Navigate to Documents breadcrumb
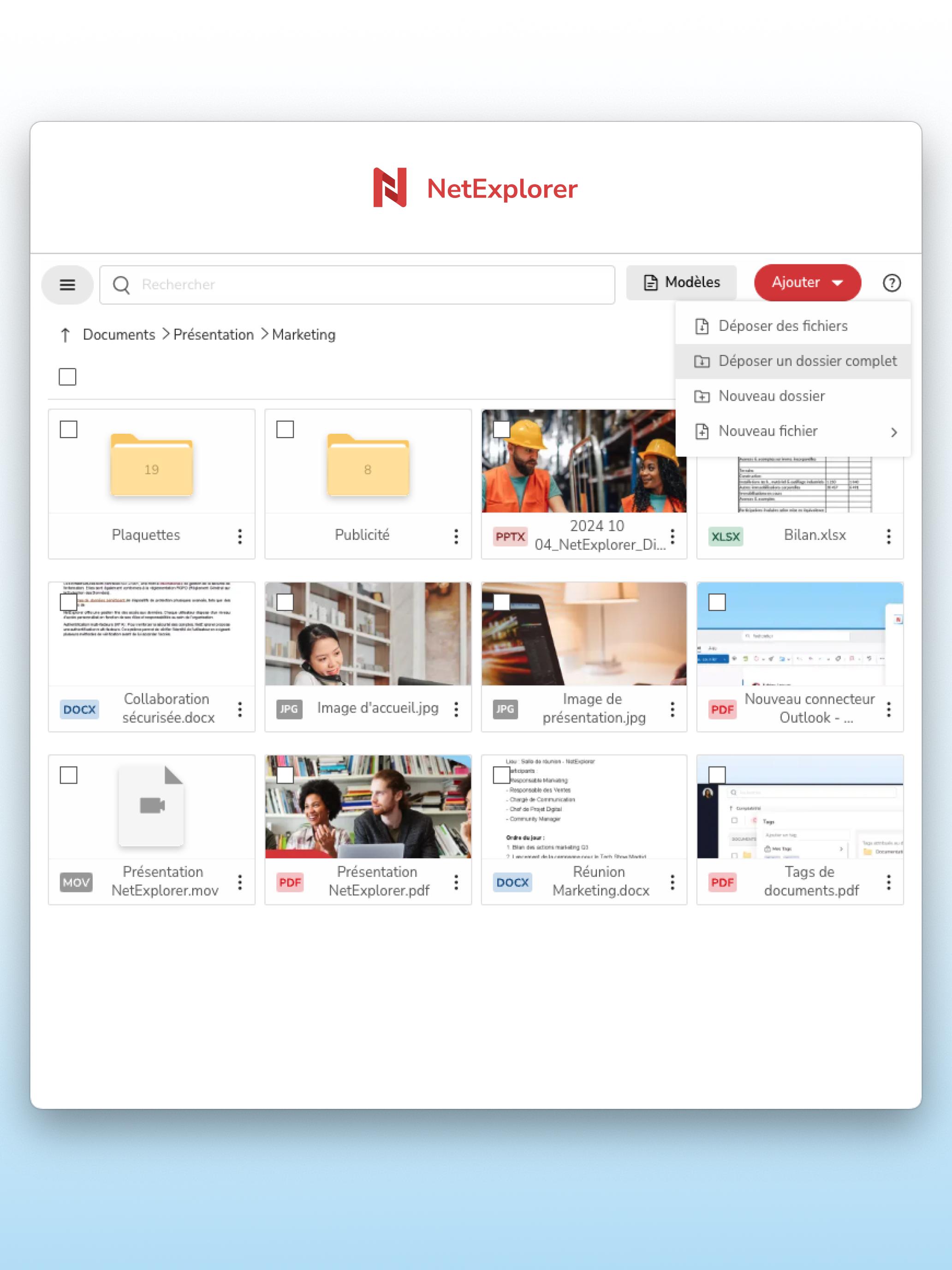Viewport: 952px width, 1270px height. [119, 335]
